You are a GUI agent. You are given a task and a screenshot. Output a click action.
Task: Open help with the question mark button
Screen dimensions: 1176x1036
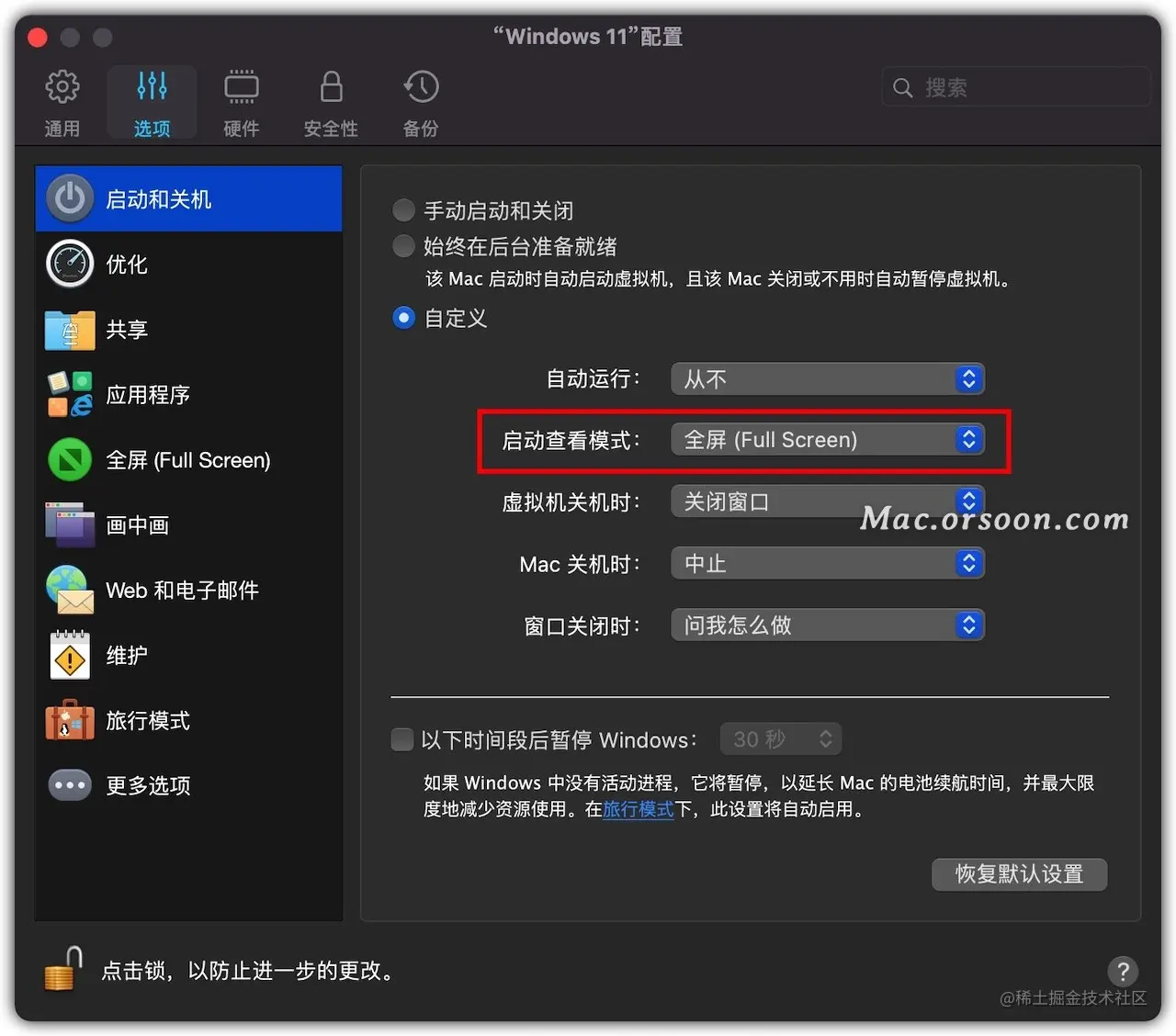point(1123,971)
